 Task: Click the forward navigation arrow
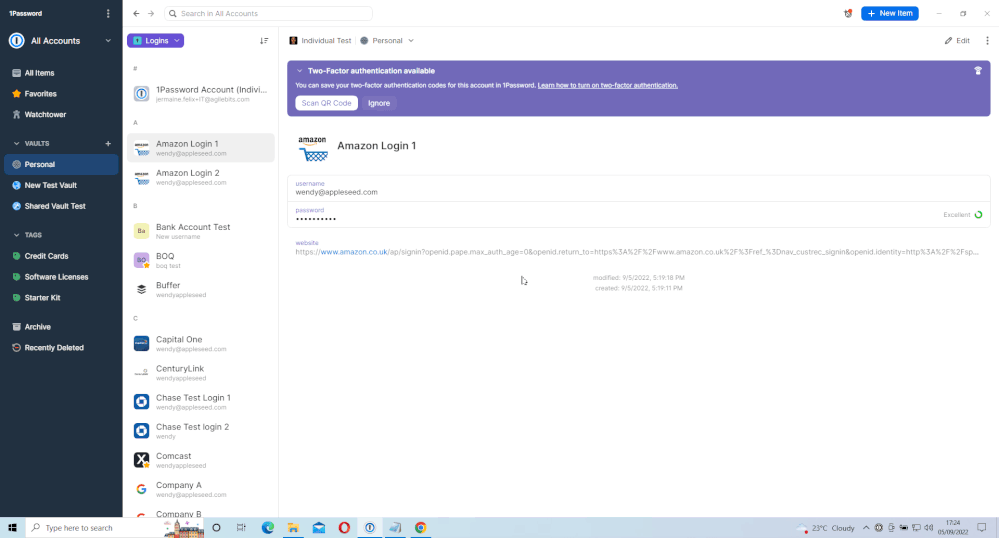(151, 14)
